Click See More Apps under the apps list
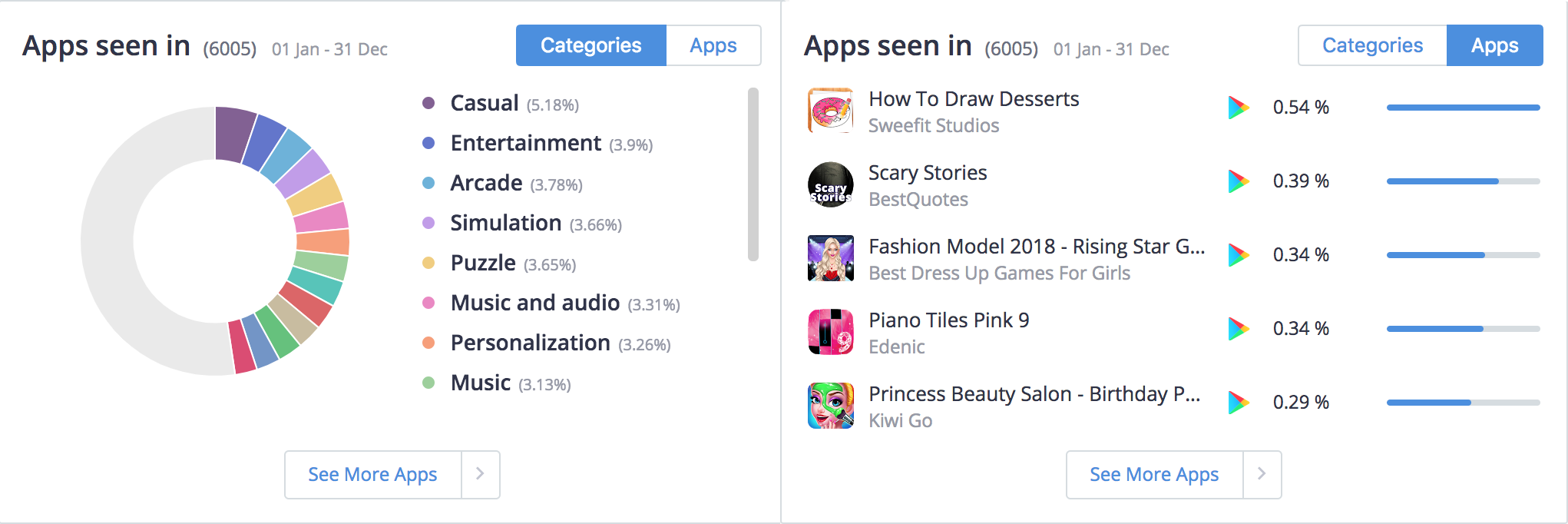Screen dimensions: 1568x524 point(1154,475)
